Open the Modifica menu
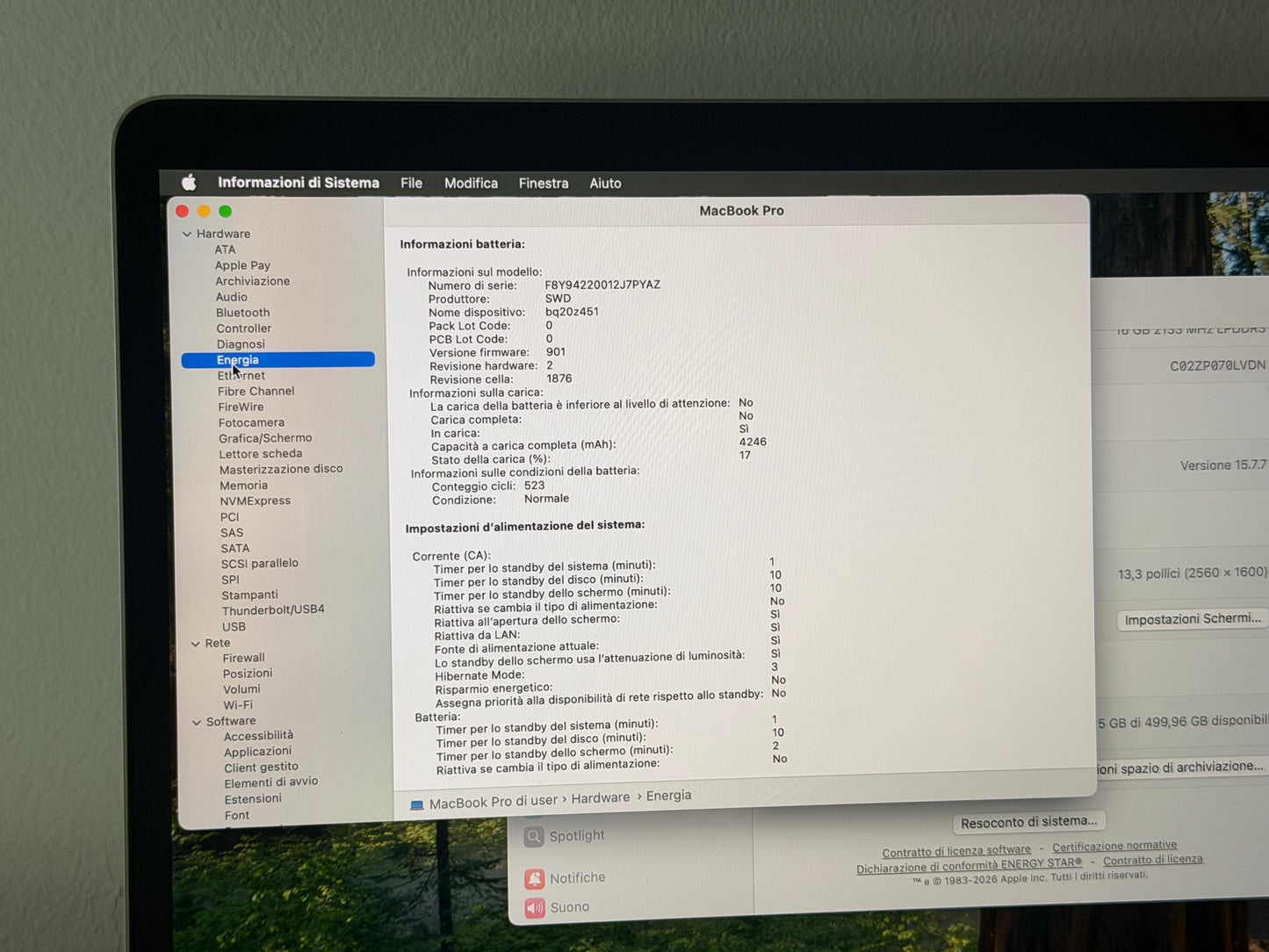Image resolution: width=1269 pixels, height=952 pixels. (x=471, y=184)
